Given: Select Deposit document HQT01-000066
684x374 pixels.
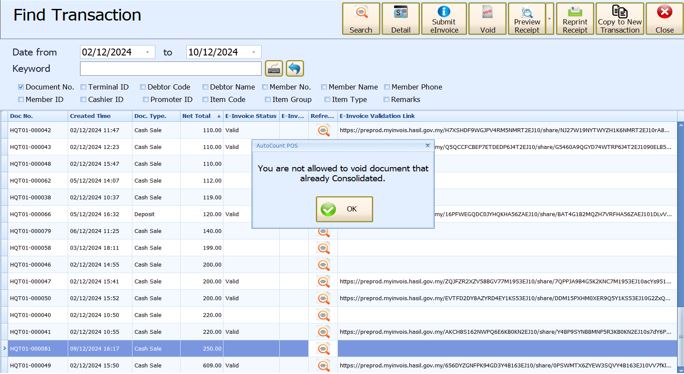Looking at the screenshot, I should tap(31, 214).
